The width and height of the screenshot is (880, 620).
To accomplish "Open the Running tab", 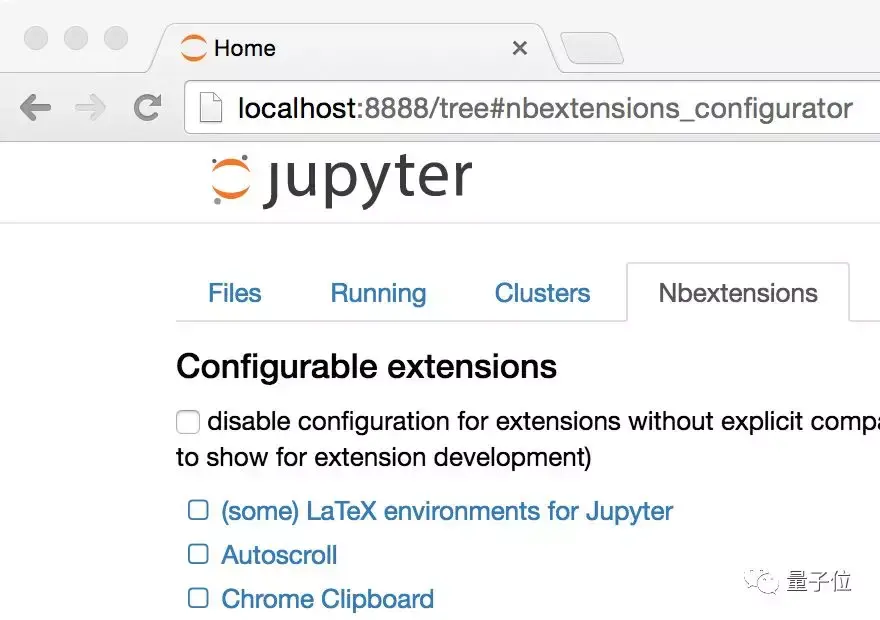I will (378, 293).
